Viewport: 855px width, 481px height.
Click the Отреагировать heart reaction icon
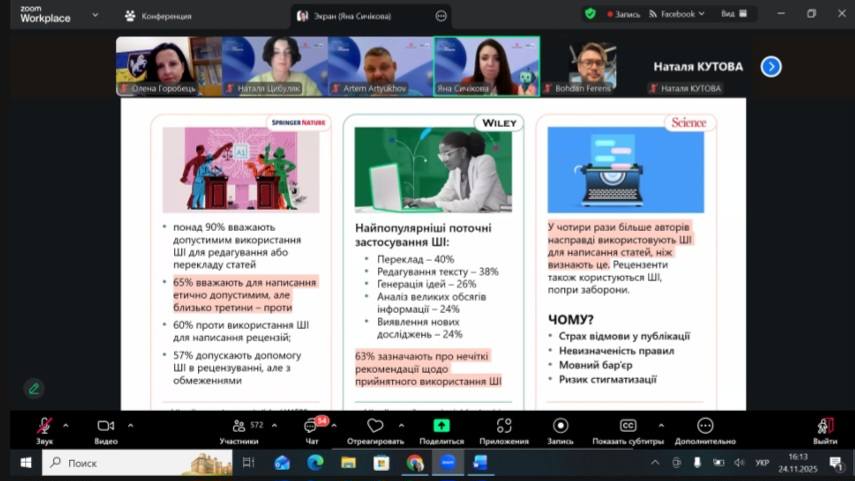click(375, 426)
